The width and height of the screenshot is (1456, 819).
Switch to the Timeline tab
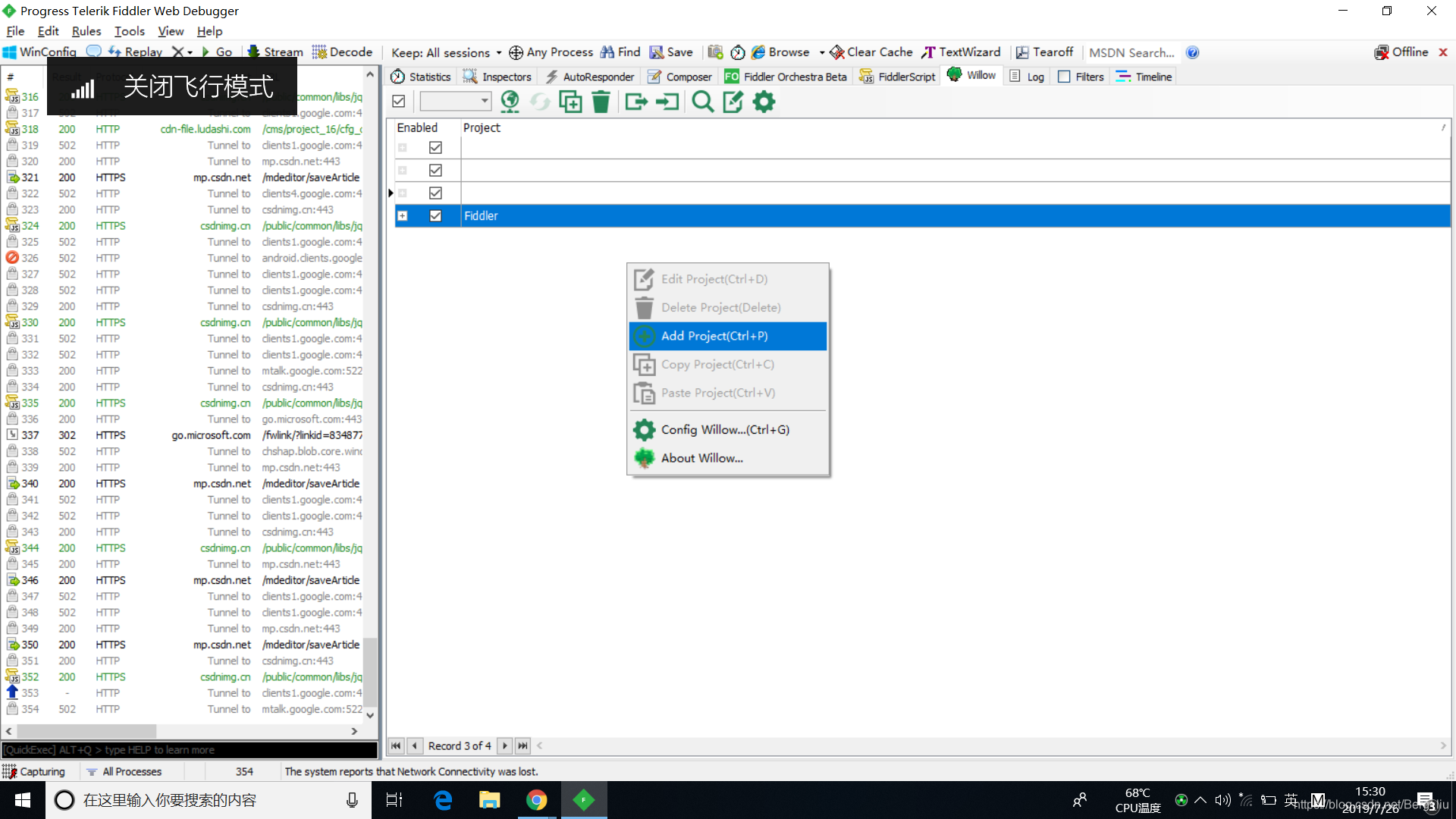1144,77
